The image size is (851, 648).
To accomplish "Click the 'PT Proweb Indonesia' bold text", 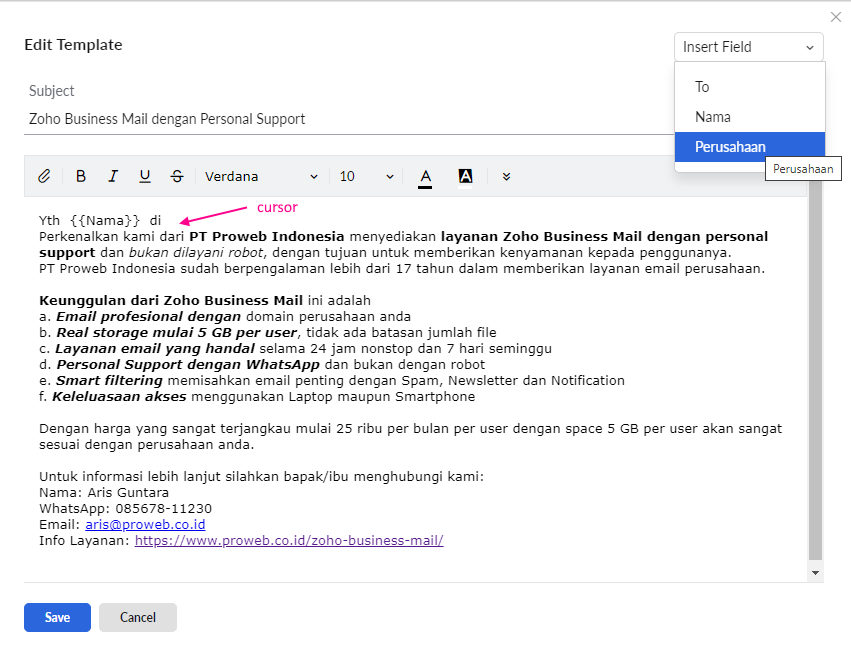I will [267, 237].
